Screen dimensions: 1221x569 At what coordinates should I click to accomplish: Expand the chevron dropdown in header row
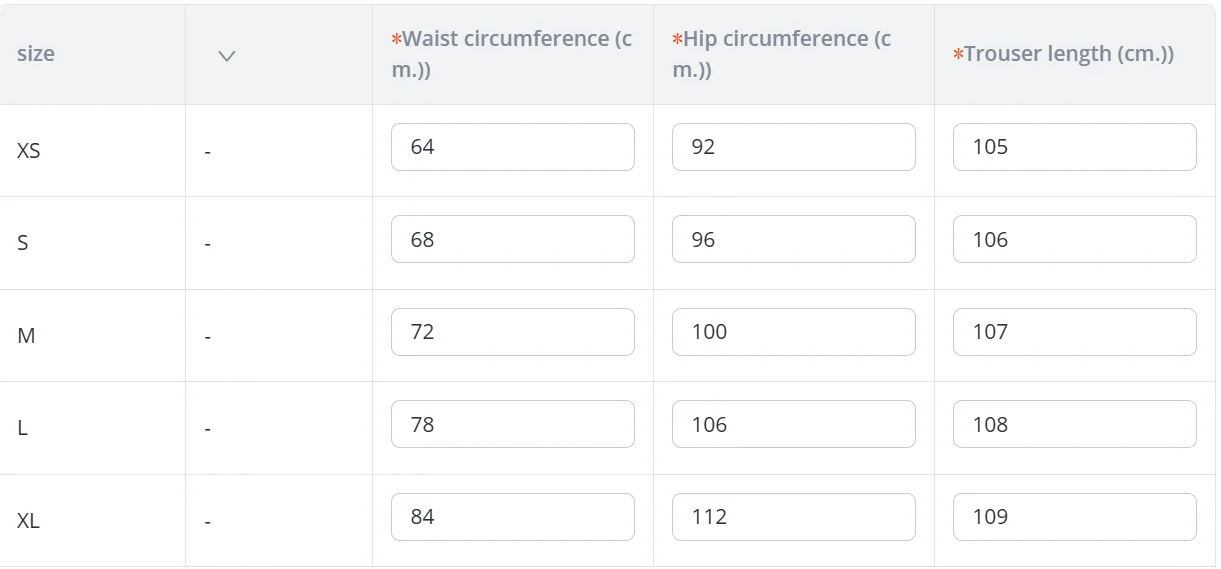pos(227,56)
